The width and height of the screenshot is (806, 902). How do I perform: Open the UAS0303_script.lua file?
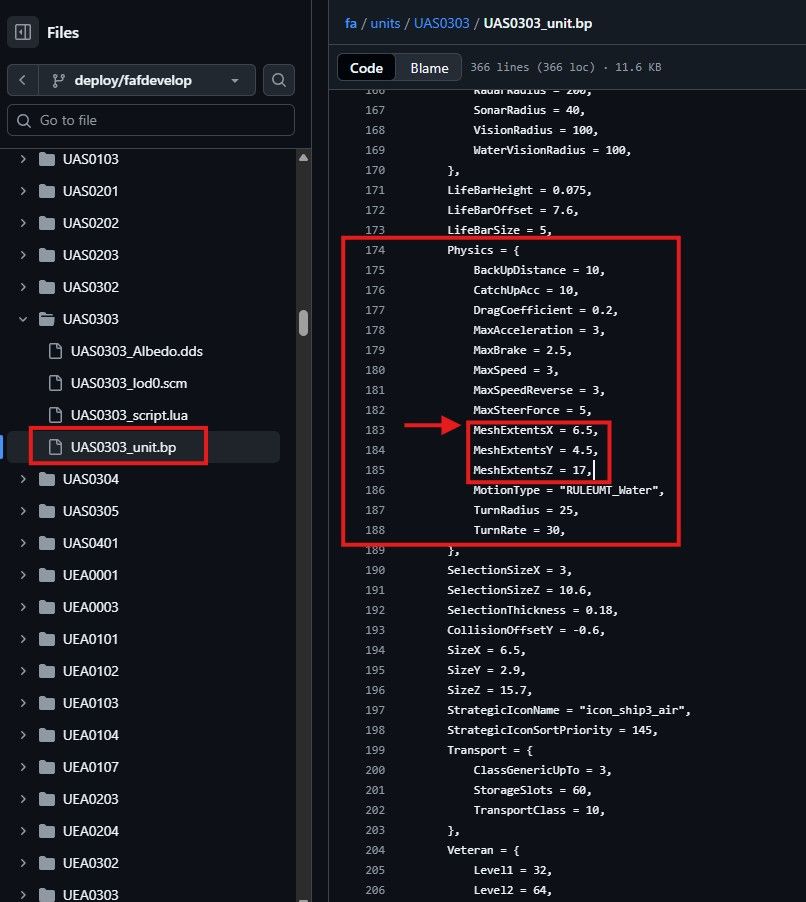coord(129,415)
